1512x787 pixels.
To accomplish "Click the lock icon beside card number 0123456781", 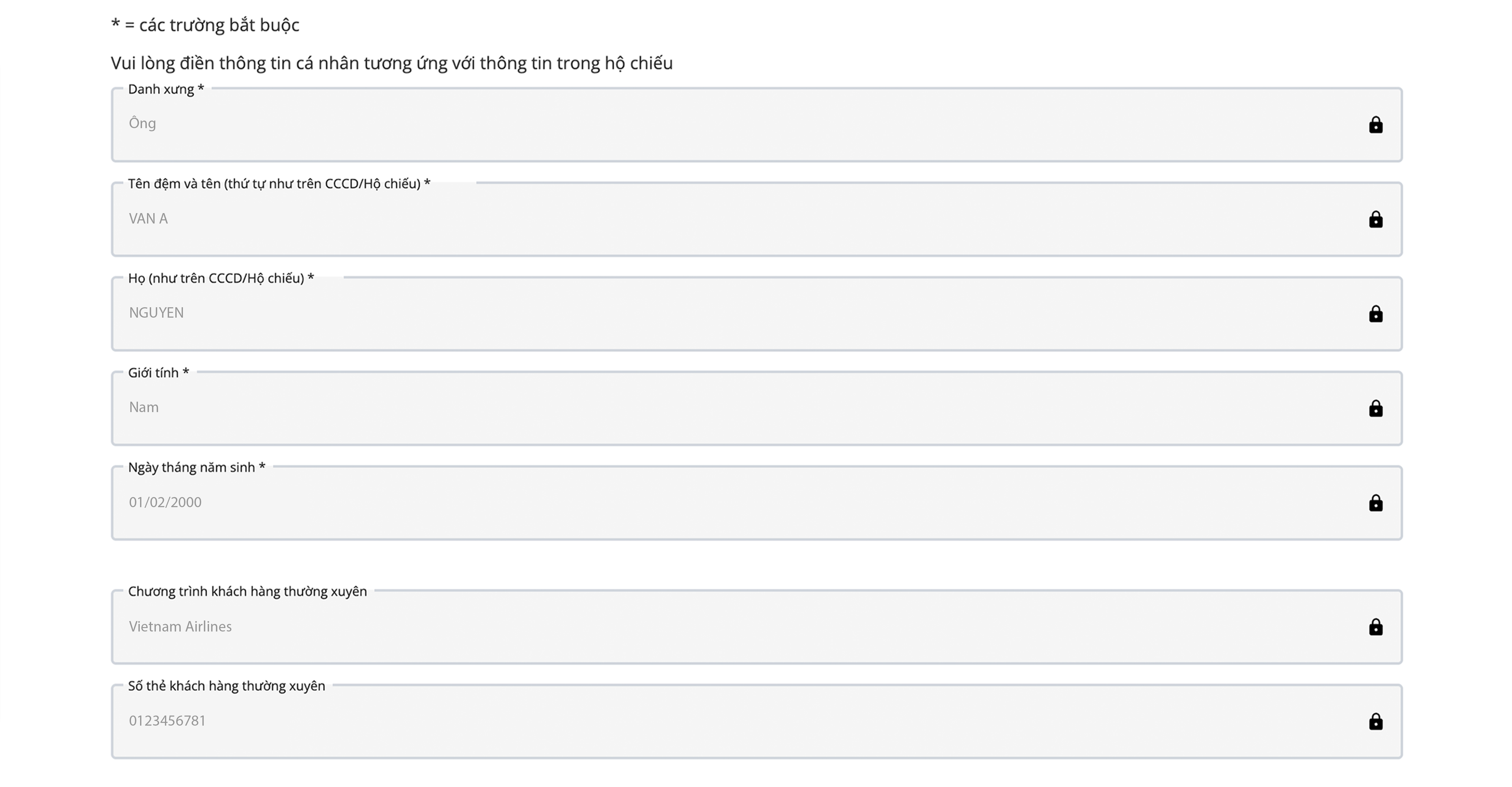I will pyautogui.click(x=1375, y=721).
